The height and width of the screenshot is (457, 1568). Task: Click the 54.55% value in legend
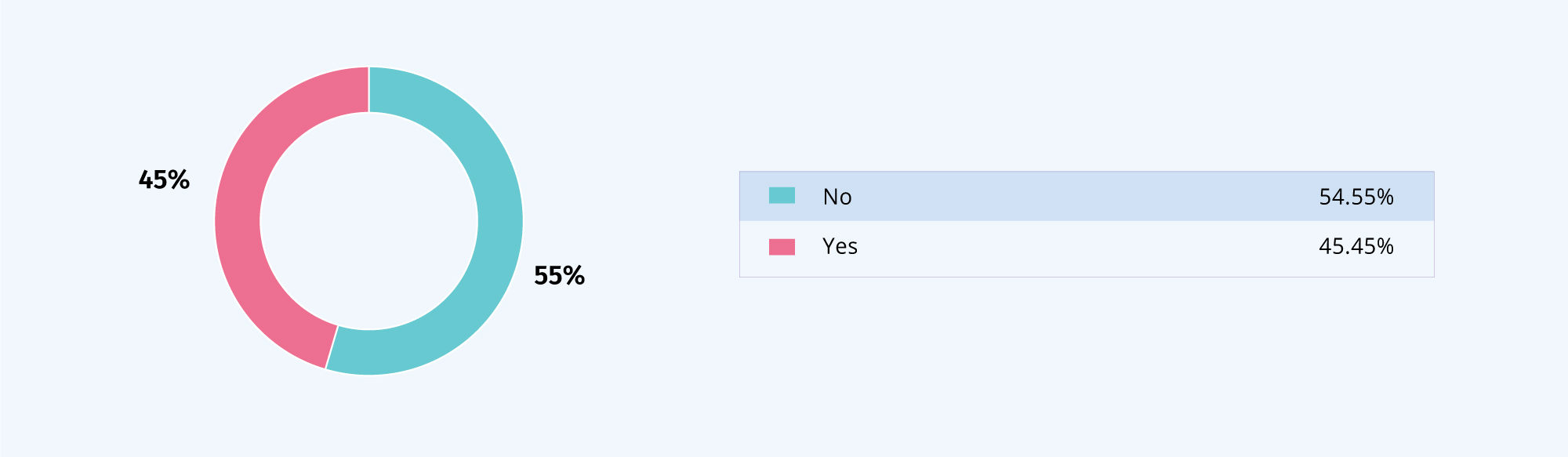(1356, 197)
